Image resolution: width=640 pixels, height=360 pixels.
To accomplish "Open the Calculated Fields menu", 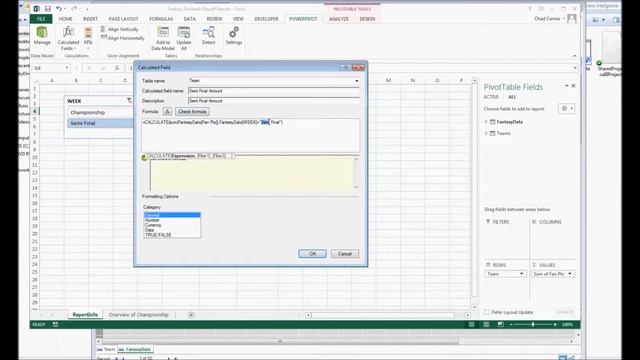I will click(x=68, y=38).
